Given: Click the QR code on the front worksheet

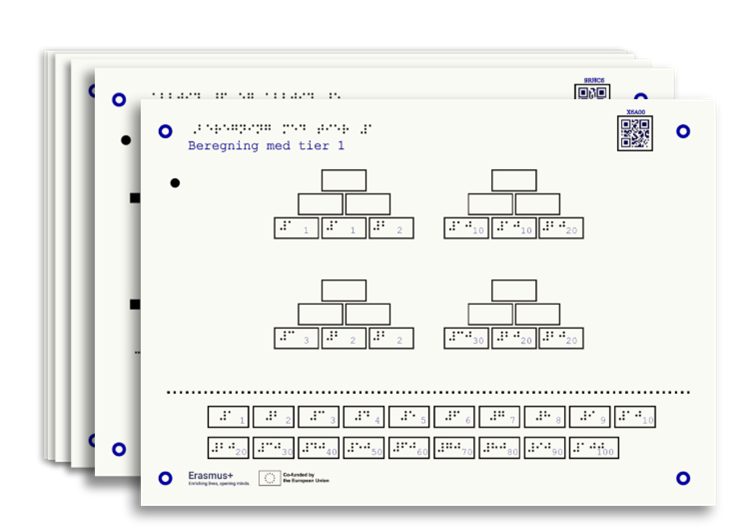Looking at the screenshot, I should (635, 133).
